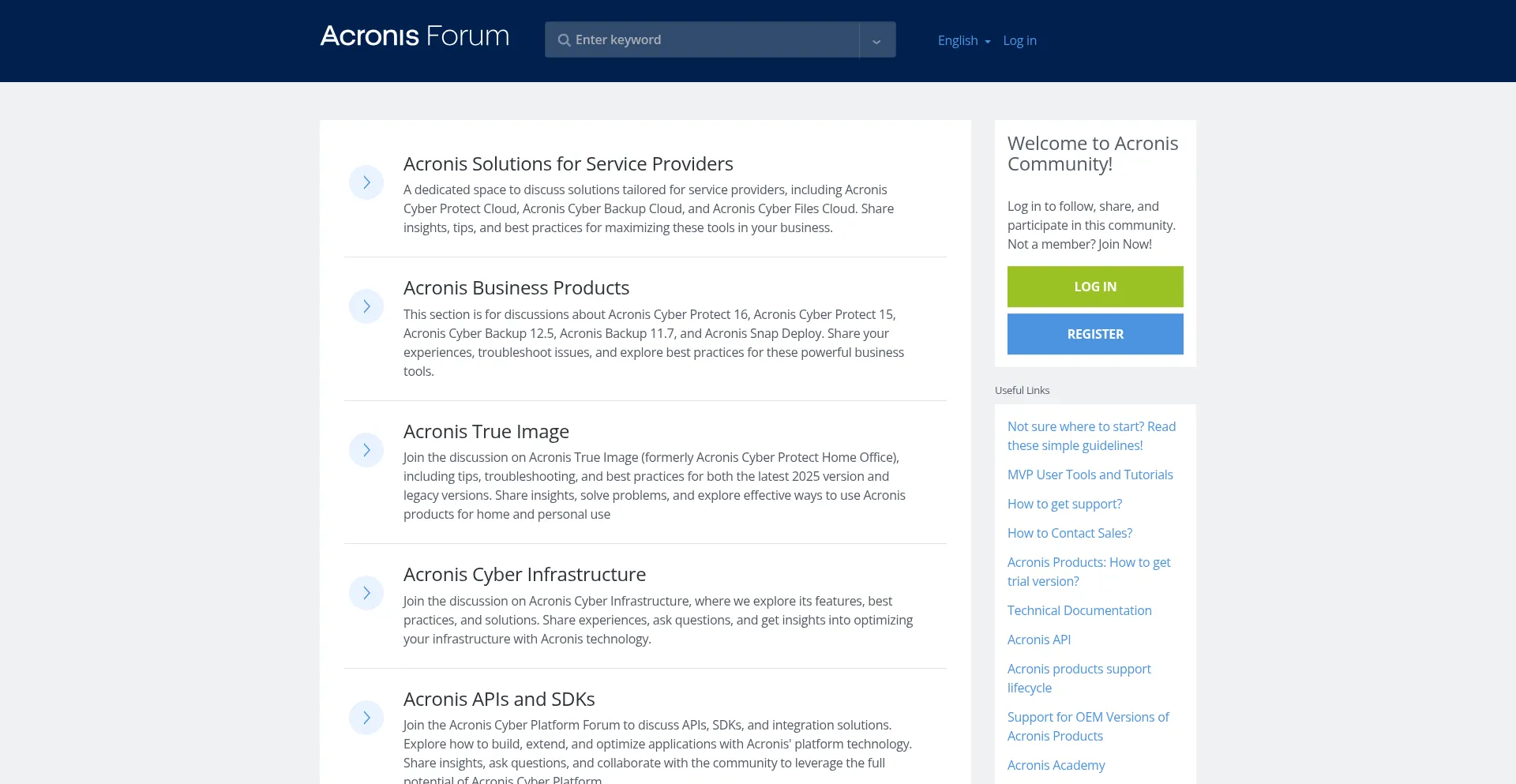Open Acronis API link
The width and height of the screenshot is (1516, 784).
point(1039,640)
